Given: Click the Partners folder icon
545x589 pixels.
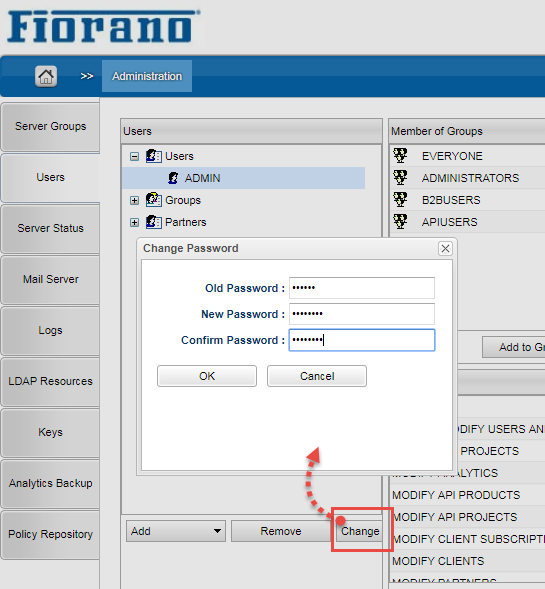Looking at the screenshot, I should click(x=154, y=222).
